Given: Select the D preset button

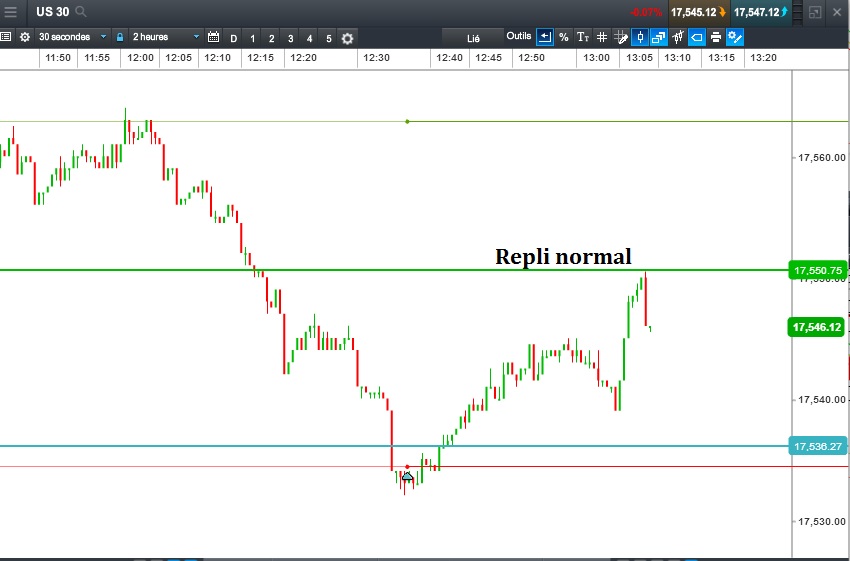Looking at the screenshot, I should click(x=234, y=38).
